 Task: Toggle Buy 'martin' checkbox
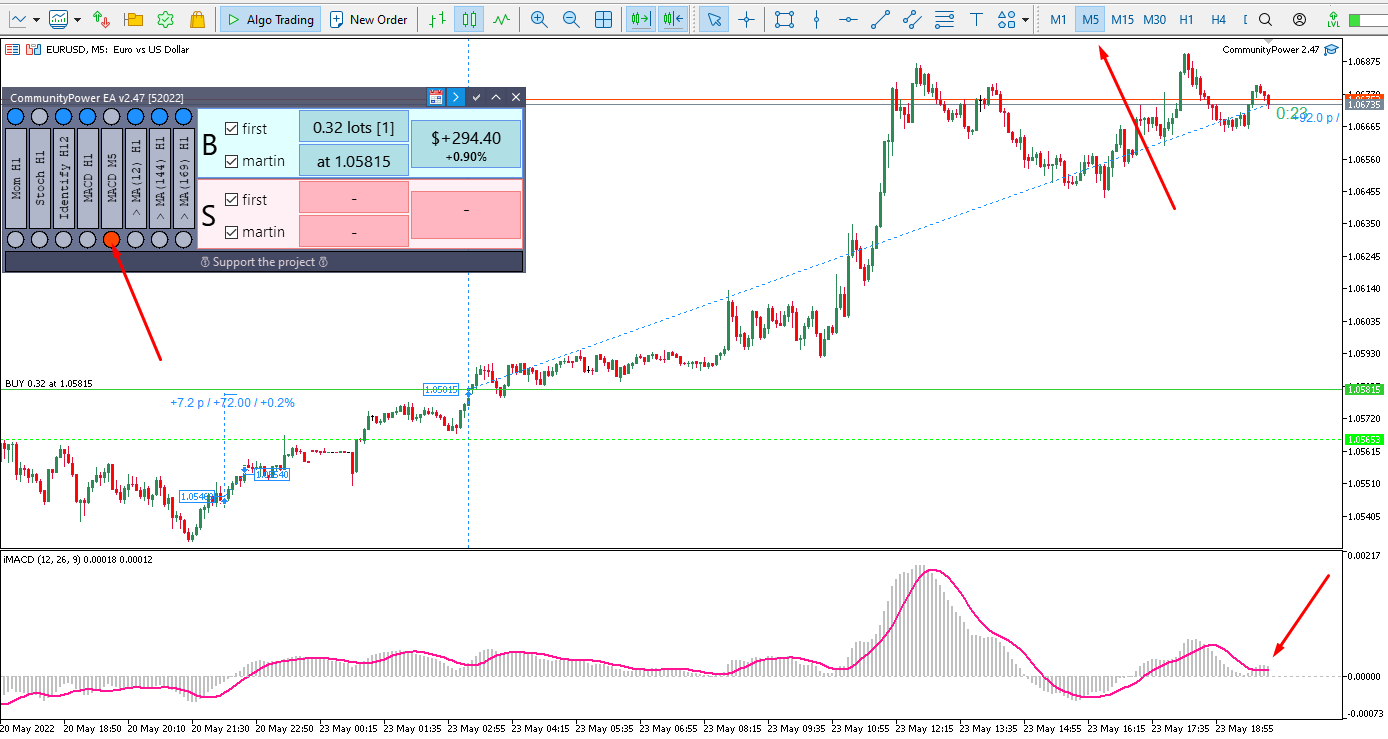click(x=232, y=160)
